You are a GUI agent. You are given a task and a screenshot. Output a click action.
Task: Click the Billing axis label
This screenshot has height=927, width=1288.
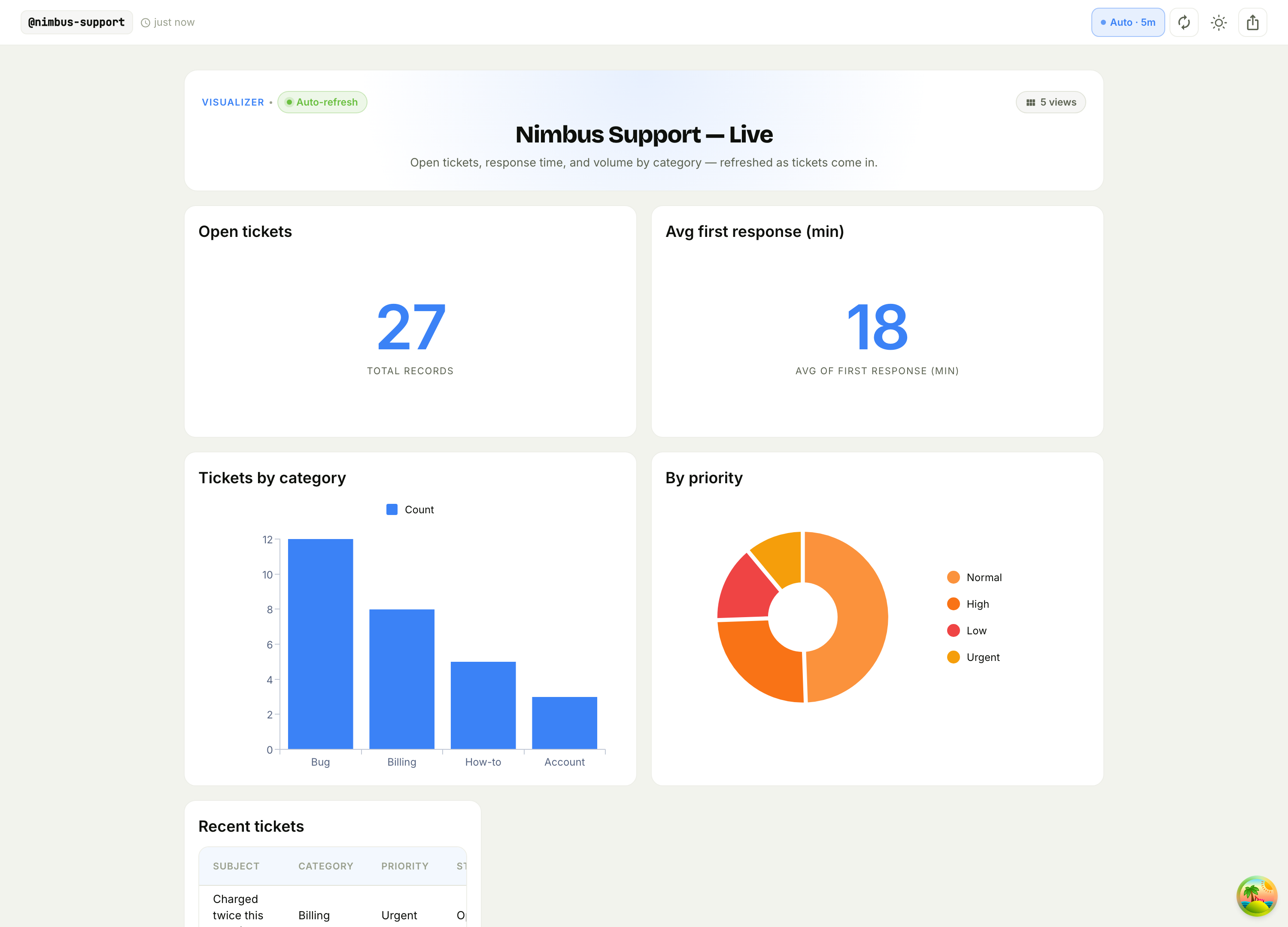click(x=401, y=762)
